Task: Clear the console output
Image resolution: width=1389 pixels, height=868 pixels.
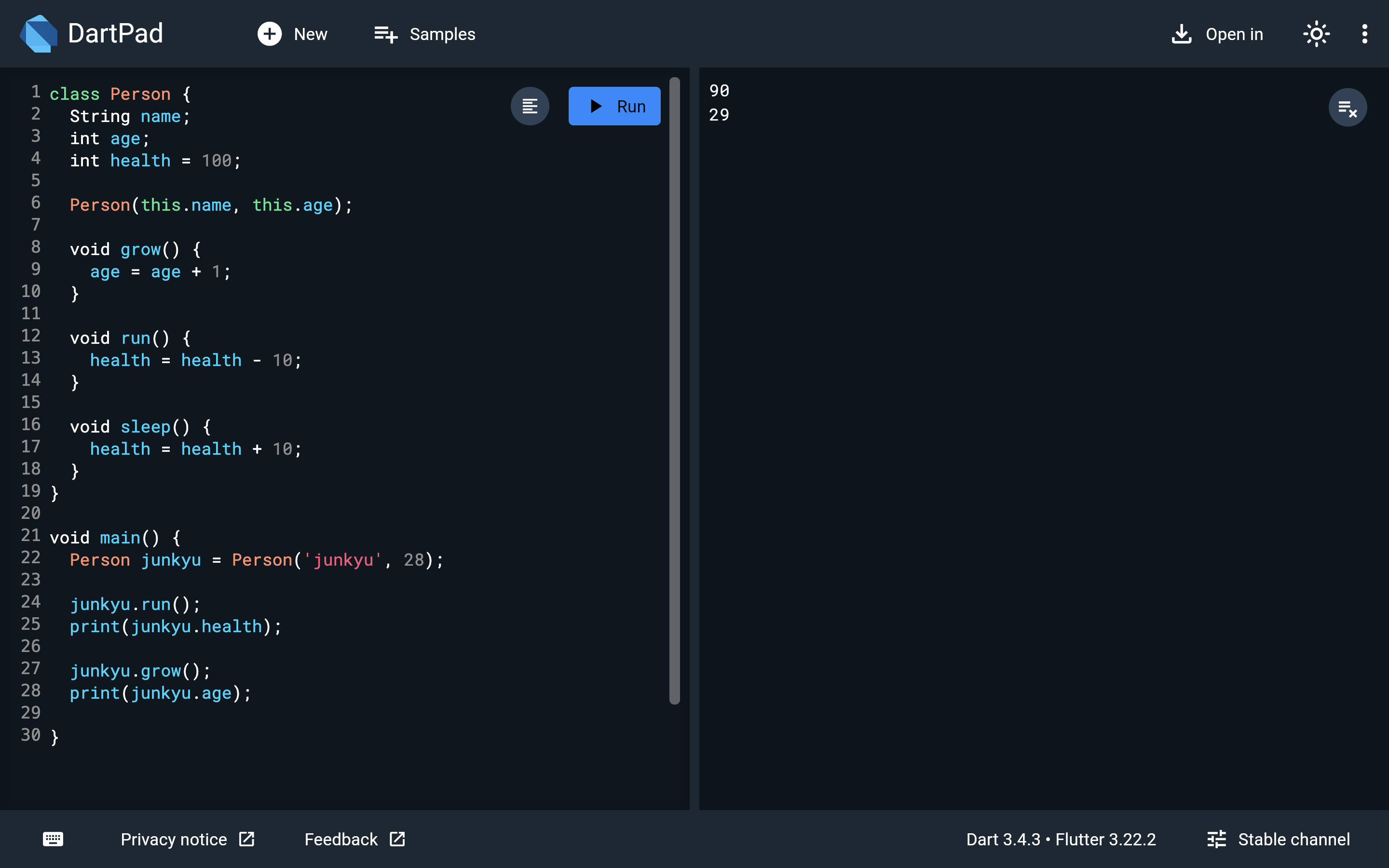Action: click(1347, 108)
